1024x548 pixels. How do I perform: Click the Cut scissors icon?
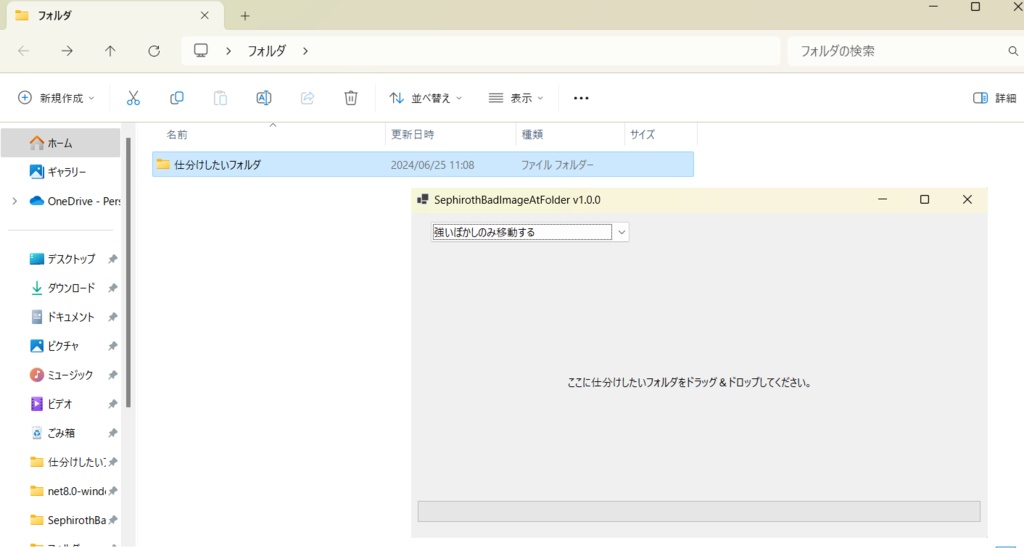click(x=133, y=98)
